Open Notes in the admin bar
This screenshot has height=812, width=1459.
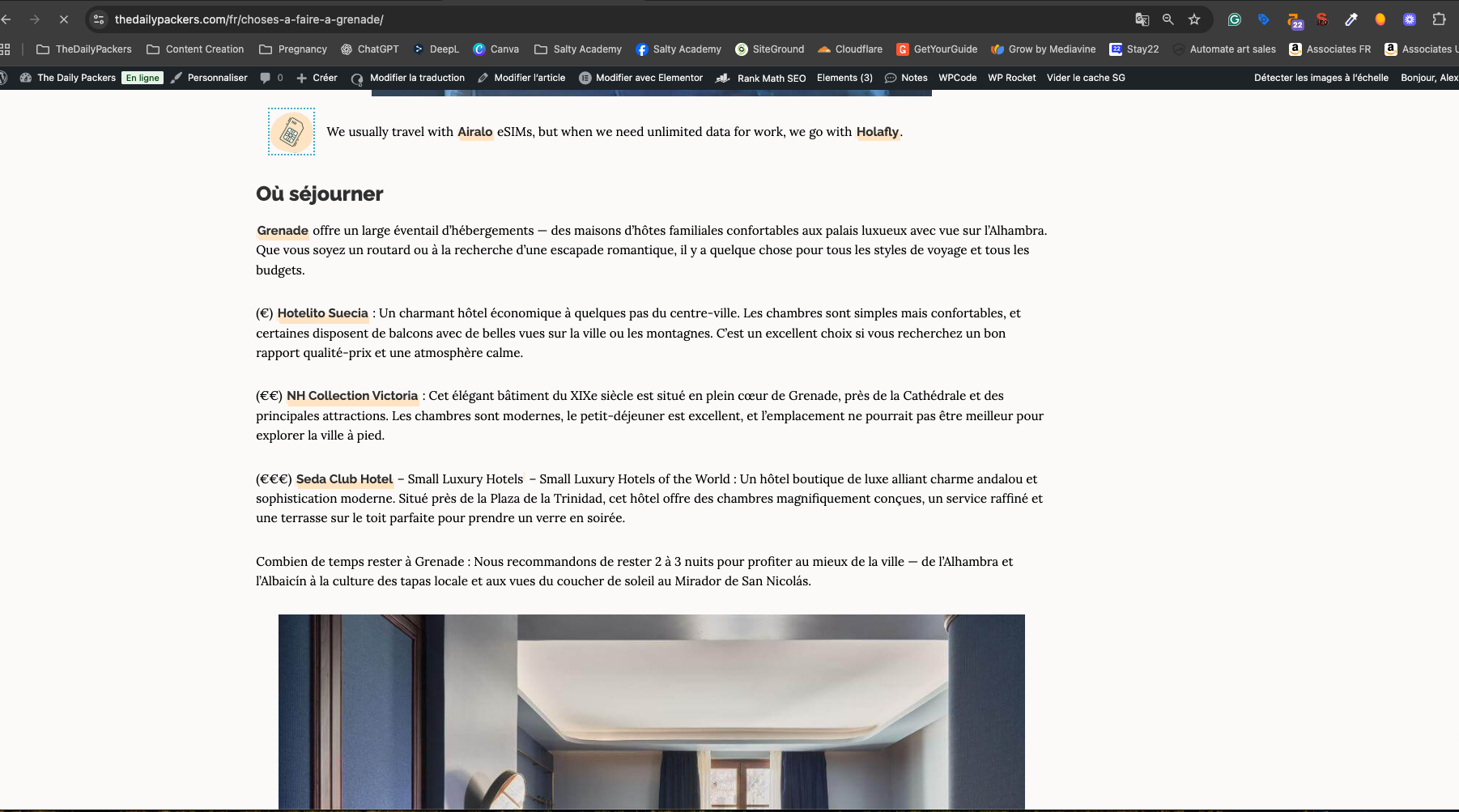coord(906,78)
